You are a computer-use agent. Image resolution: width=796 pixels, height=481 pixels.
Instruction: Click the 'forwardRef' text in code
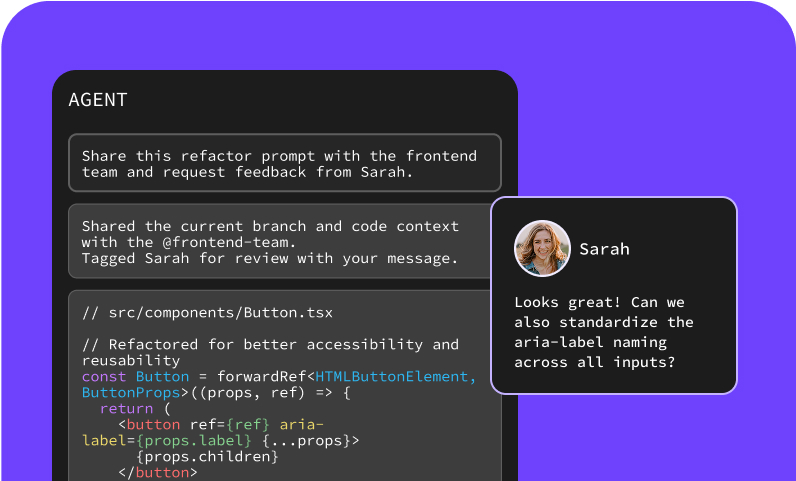pos(261,377)
